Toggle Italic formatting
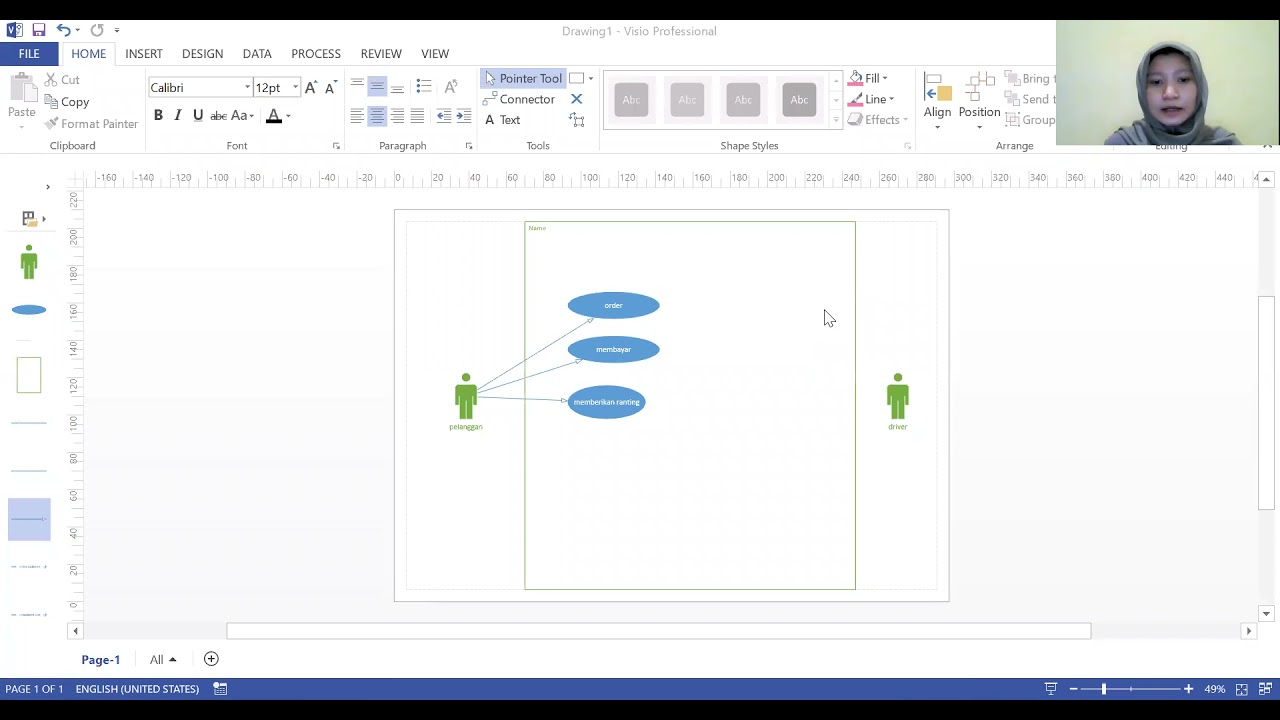1280x720 pixels. pyautogui.click(x=178, y=116)
